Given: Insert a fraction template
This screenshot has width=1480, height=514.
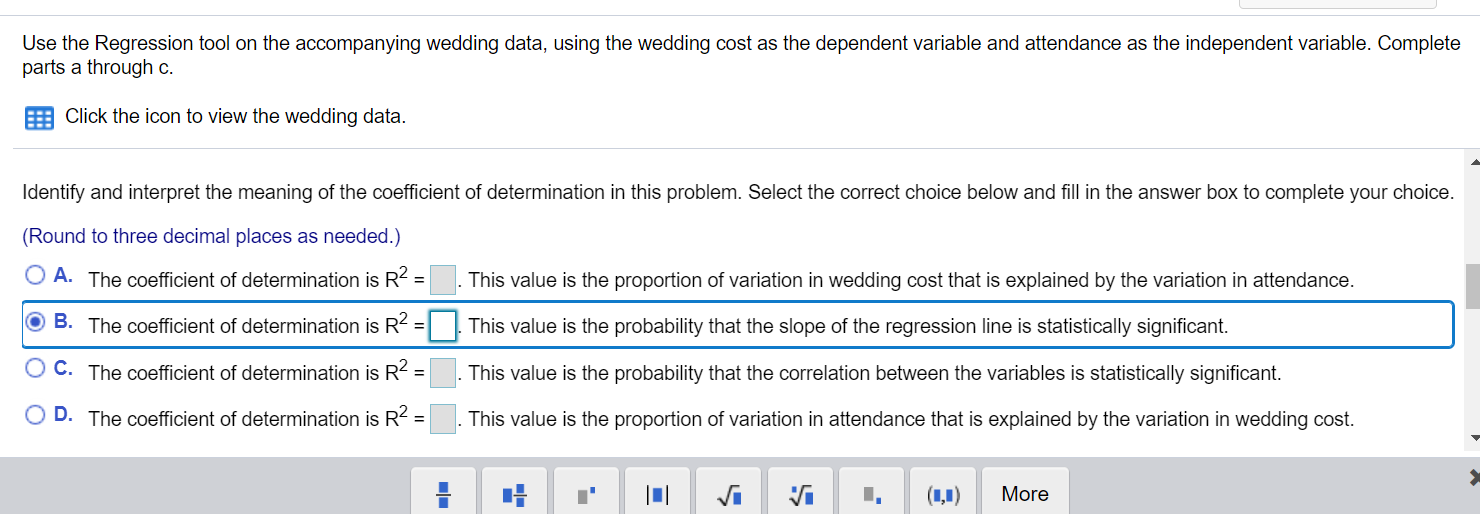Looking at the screenshot, I should 445,493.
